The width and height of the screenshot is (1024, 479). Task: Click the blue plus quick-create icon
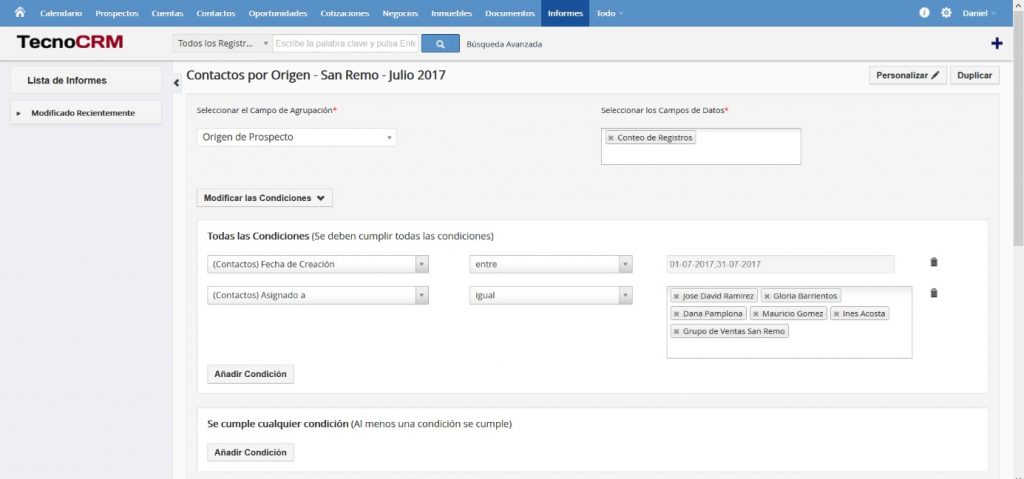tap(996, 43)
